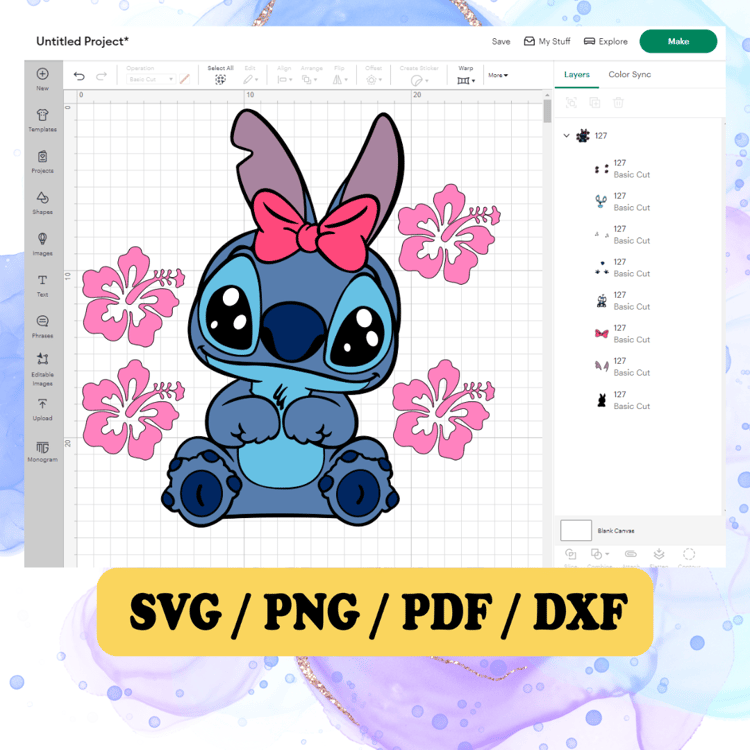Viewport: 750px width, 750px height.
Task: Click the Untitled Project title
Action: pos(82,42)
